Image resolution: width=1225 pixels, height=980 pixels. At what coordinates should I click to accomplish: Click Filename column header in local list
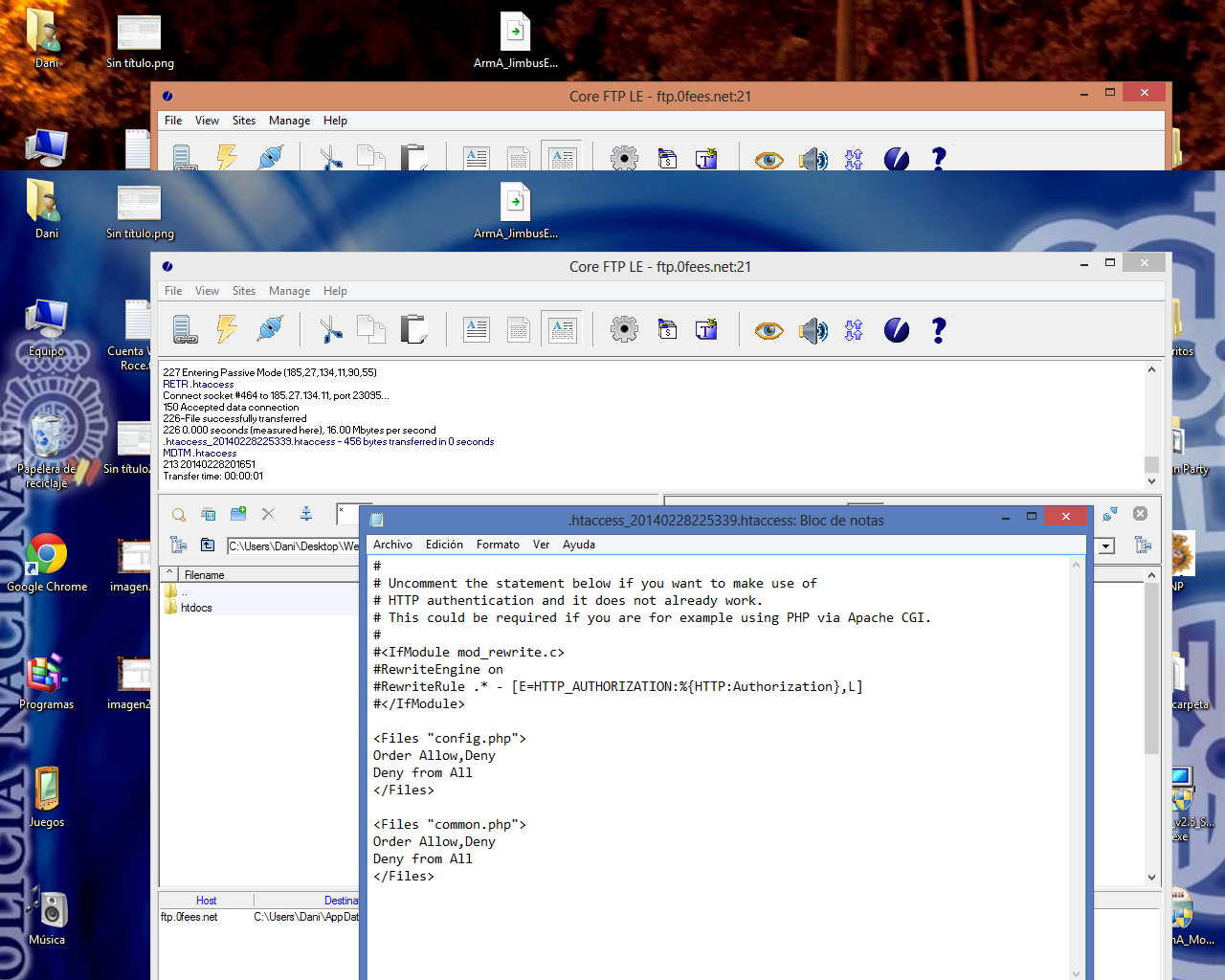tap(268, 574)
